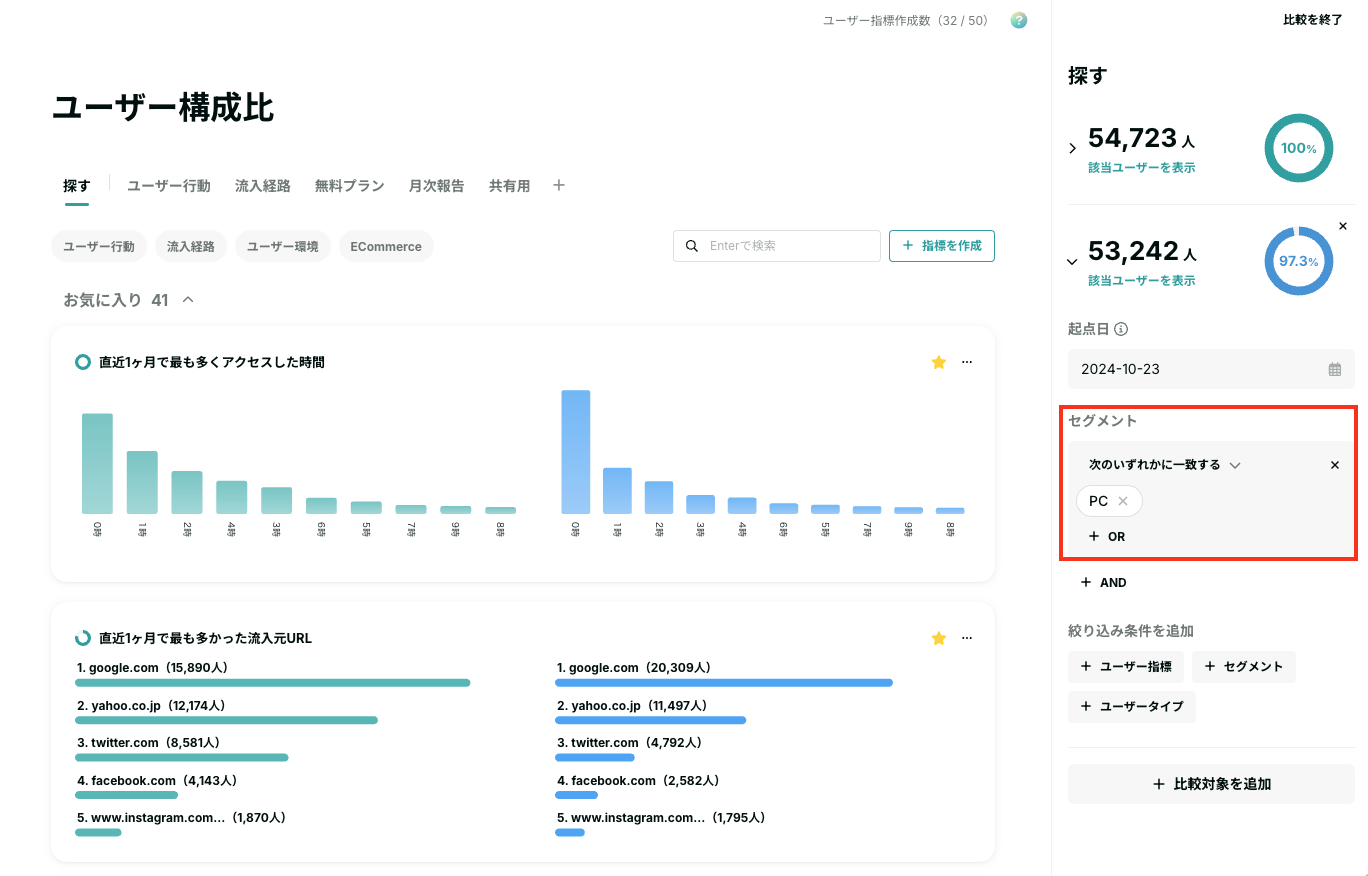Viewport: 1368px width, 876px height.
Task: Add an AND condition
Action: coord(1104,583)
